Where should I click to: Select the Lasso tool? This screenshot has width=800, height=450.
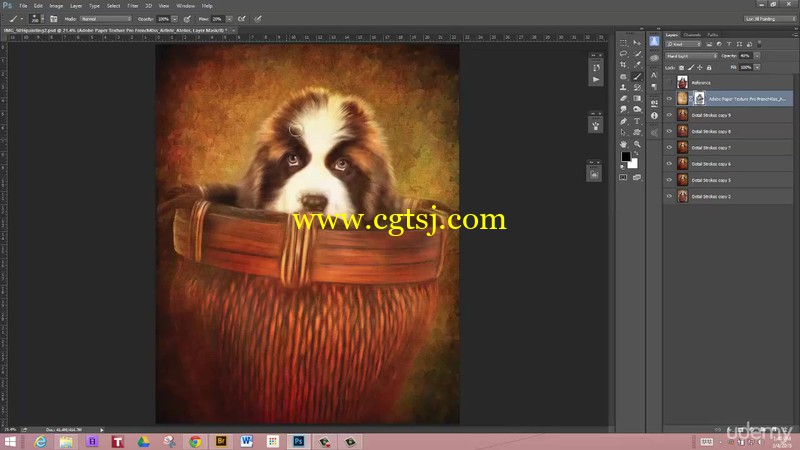pos(623,54)
